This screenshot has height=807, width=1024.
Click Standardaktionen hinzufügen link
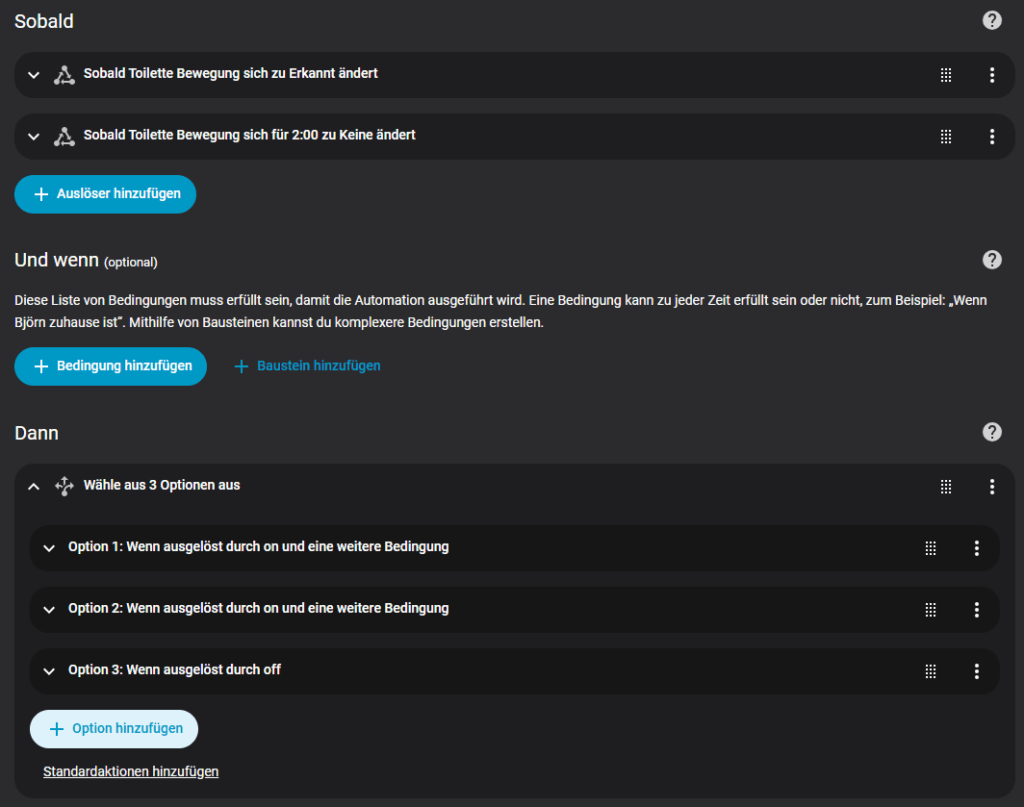coord(131,772)
